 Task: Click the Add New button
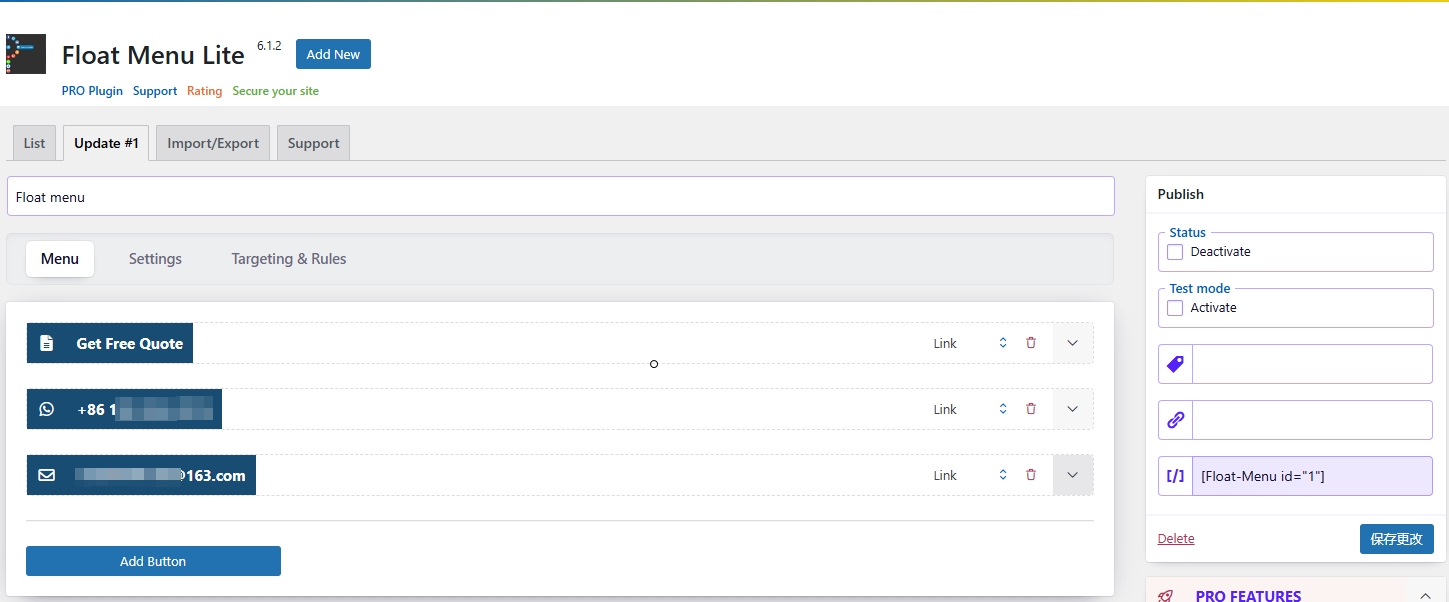pyautogui.click(x=333, y=54)
